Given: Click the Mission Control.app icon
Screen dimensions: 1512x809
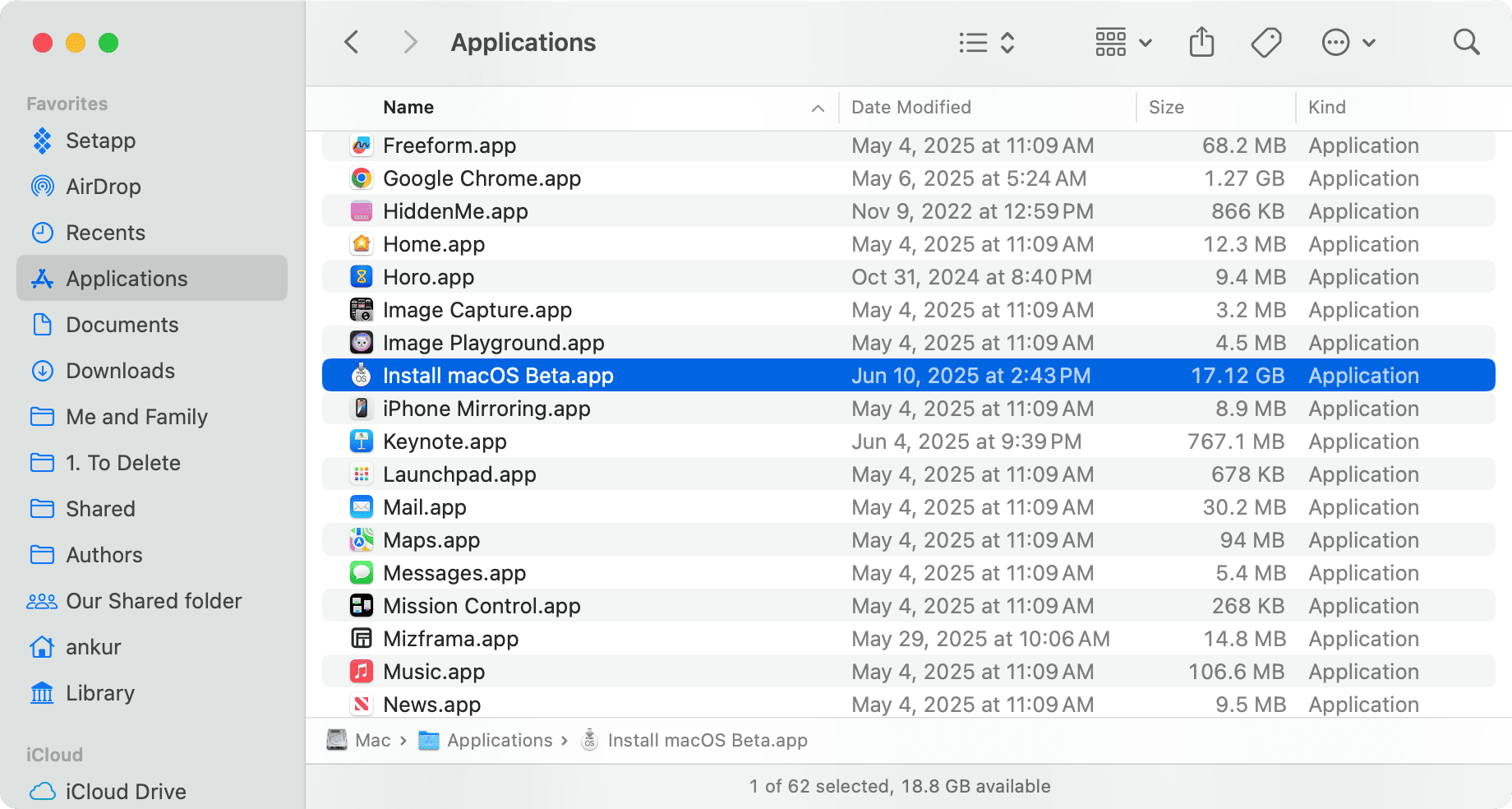Looking at the screenshot, I should point(362,606).
